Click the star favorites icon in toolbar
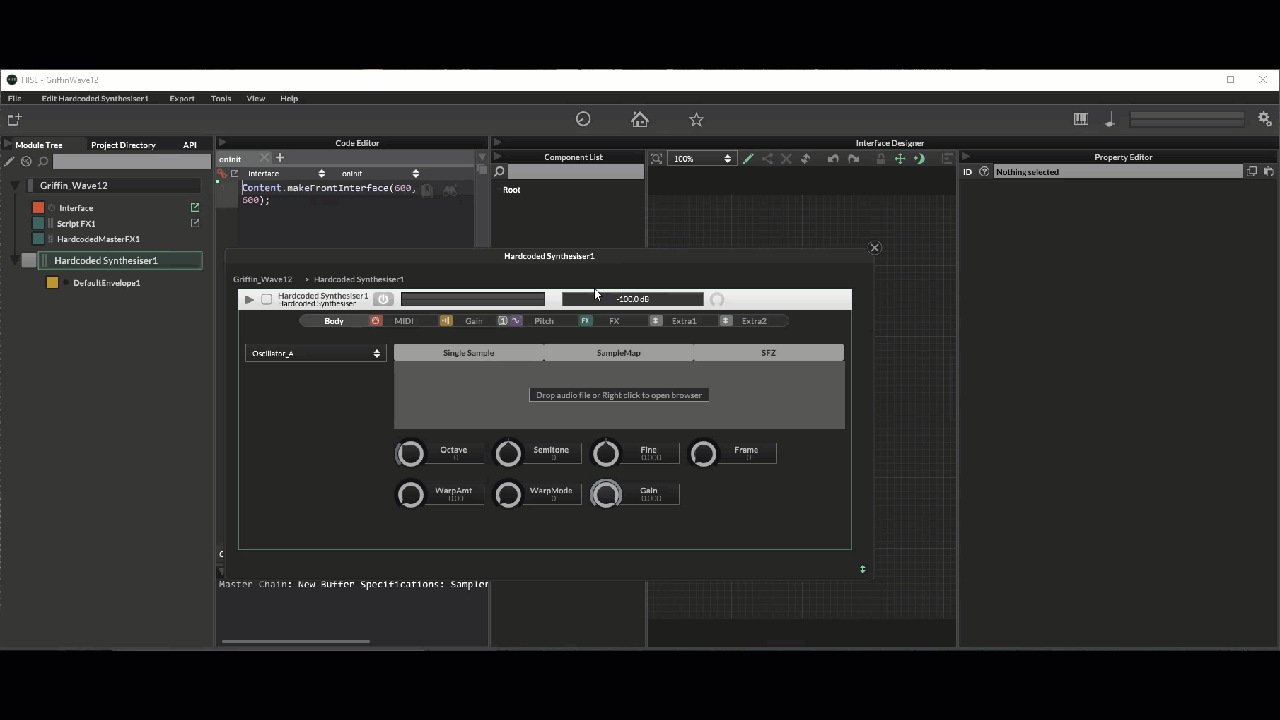 [696, 119]
